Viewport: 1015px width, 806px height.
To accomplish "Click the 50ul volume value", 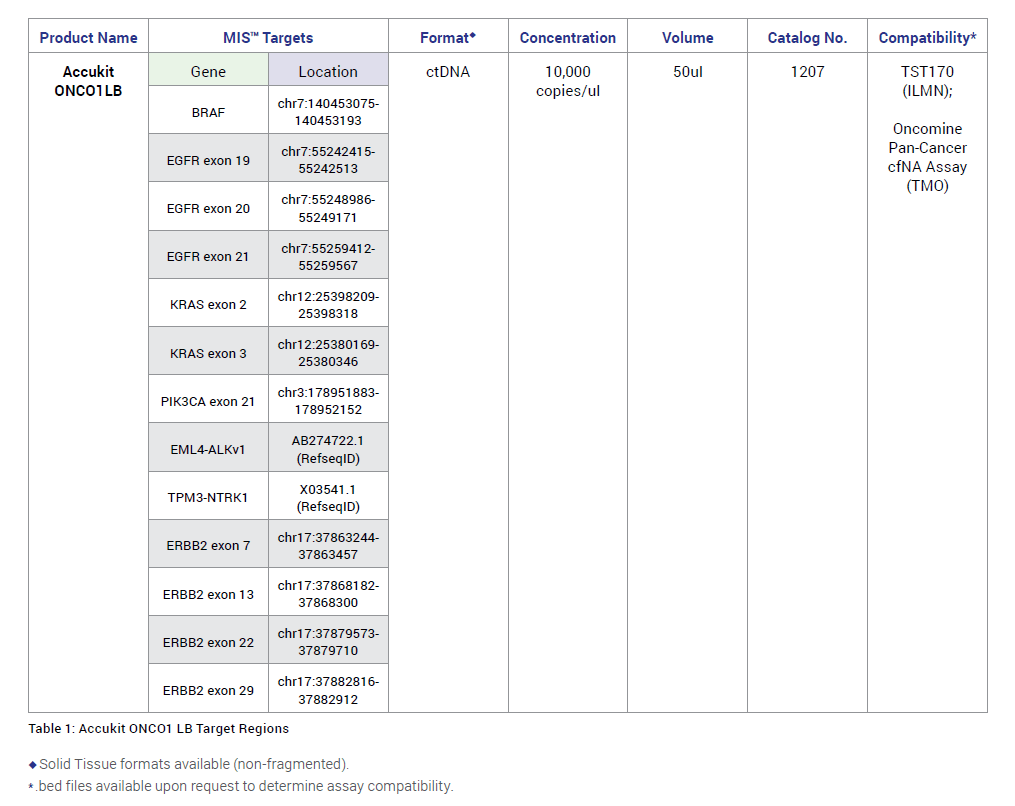I will click(x=687, y=72).
